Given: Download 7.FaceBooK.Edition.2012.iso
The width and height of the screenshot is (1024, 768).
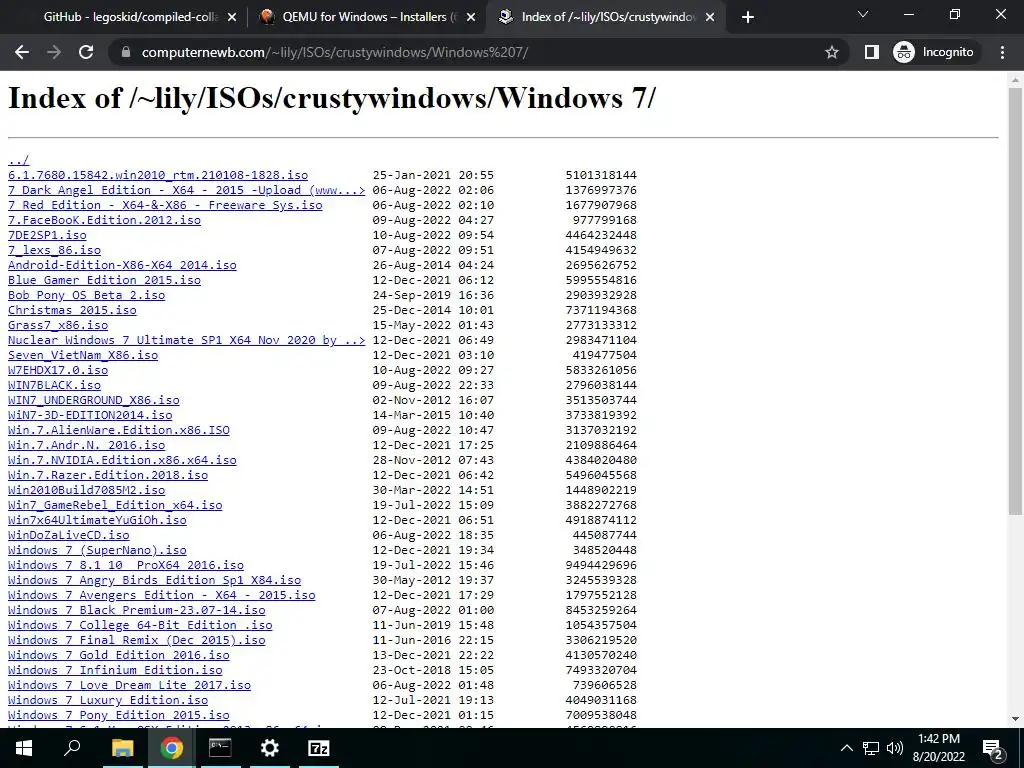Looking at the screenshot, I should point(104,220).
